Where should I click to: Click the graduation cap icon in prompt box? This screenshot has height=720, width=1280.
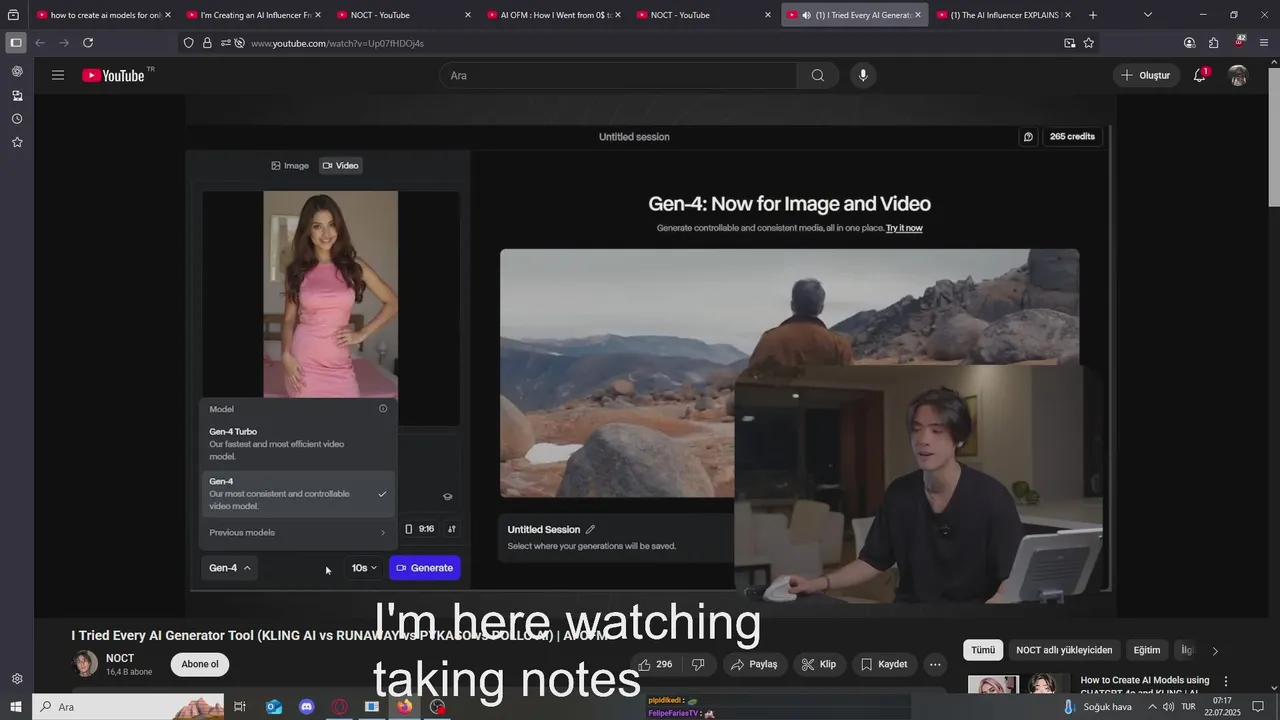click(x=447, y=496)
